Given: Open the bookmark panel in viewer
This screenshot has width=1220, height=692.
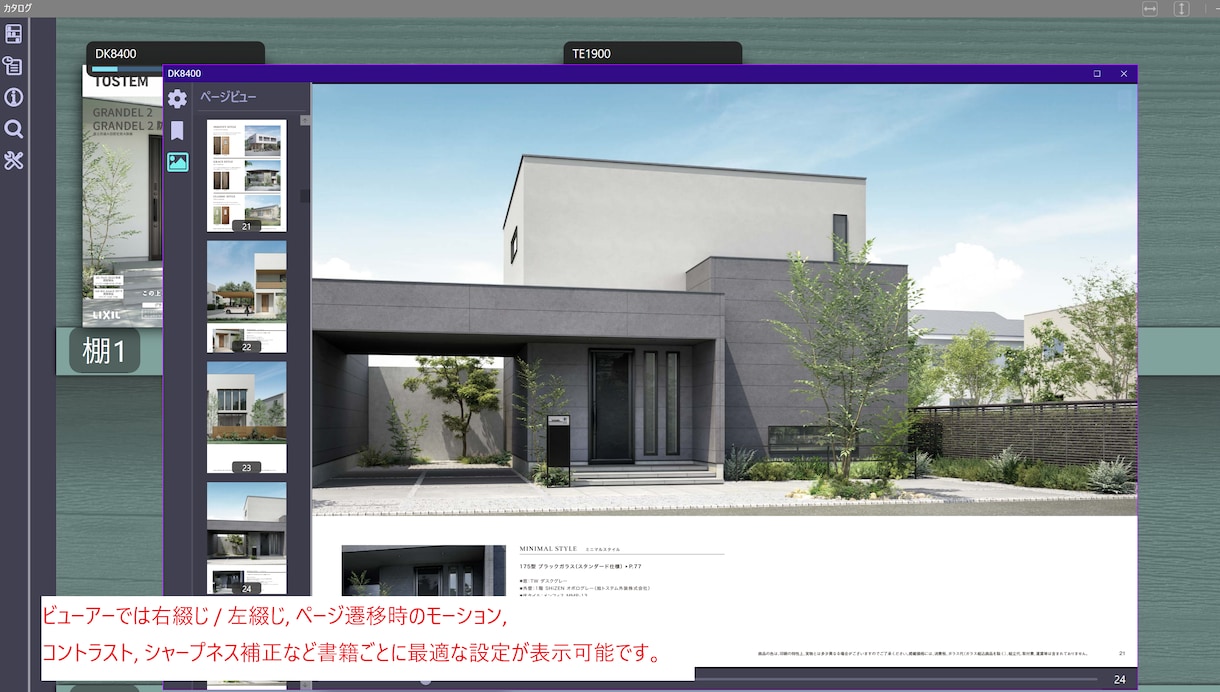Looking at the screenshot, I should (x=177, y=131).
